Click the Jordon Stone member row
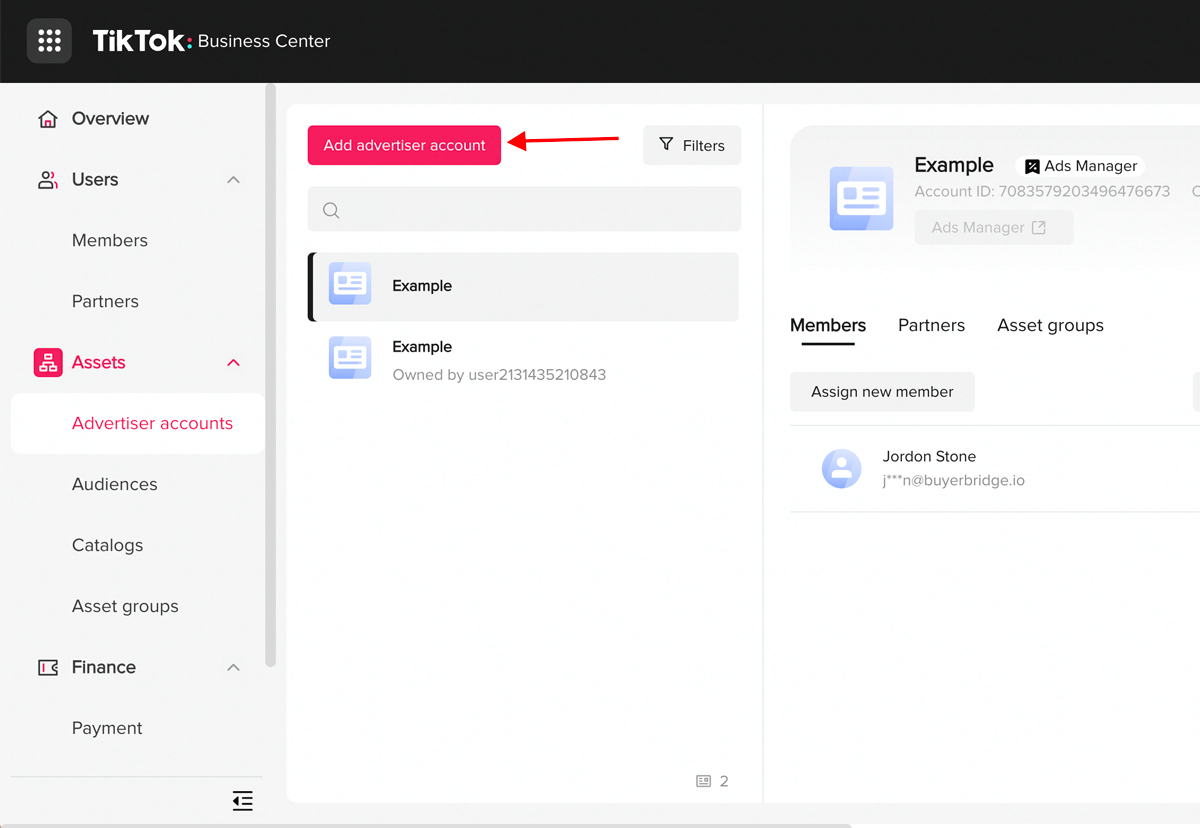 995,469
